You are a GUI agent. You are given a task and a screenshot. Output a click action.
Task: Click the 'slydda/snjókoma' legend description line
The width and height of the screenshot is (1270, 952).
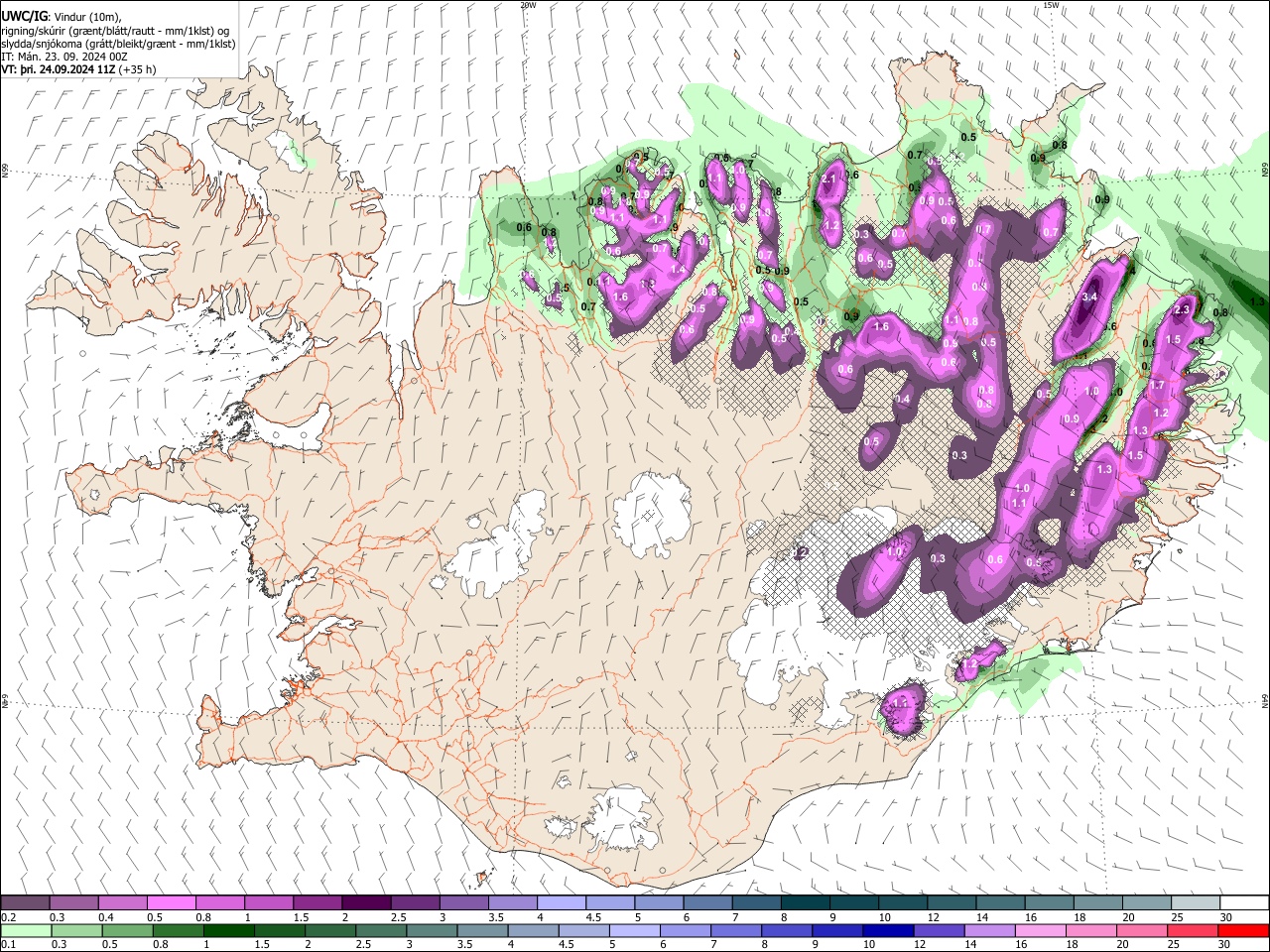click(118, 44)
